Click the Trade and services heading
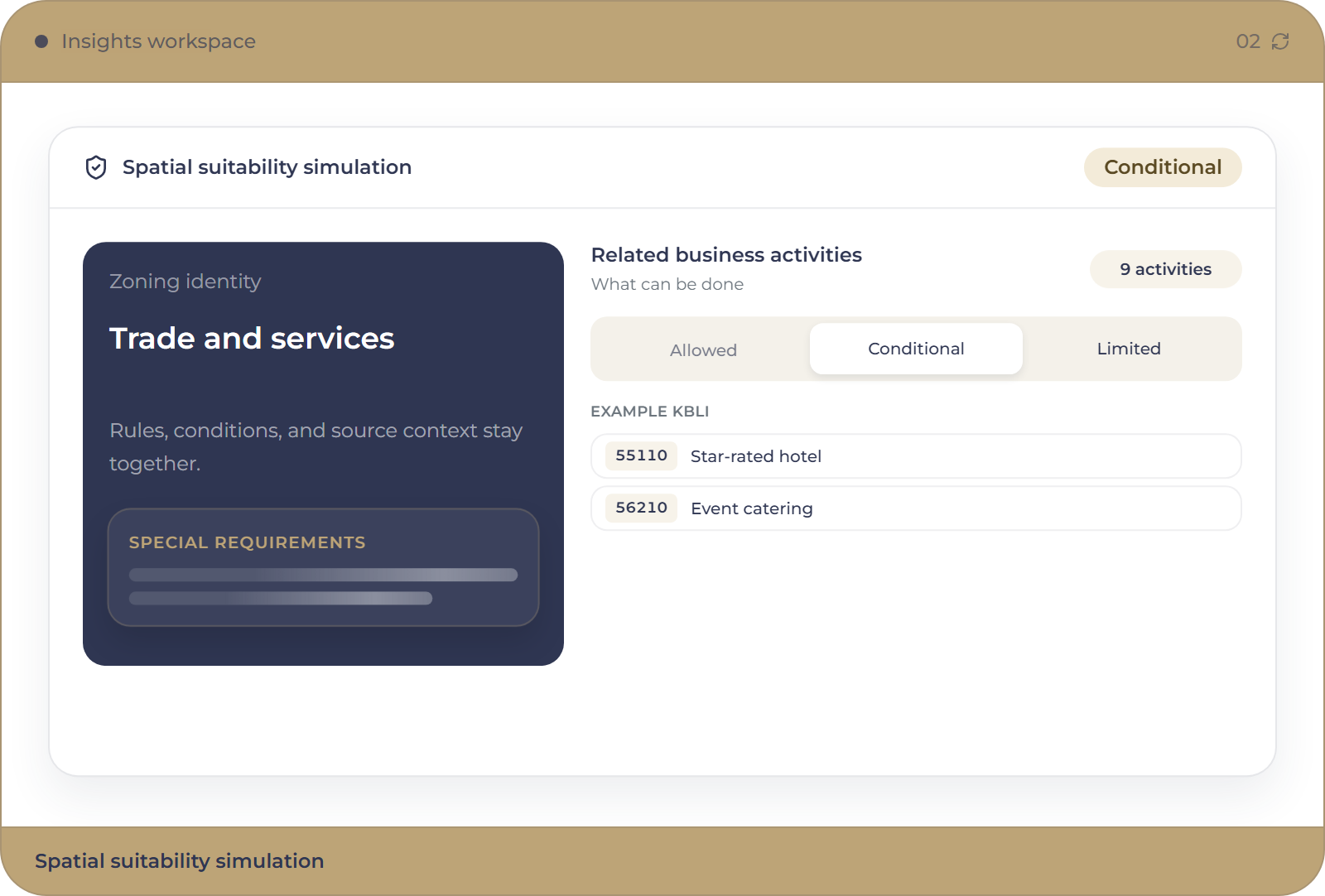 [x=252, y=338]
